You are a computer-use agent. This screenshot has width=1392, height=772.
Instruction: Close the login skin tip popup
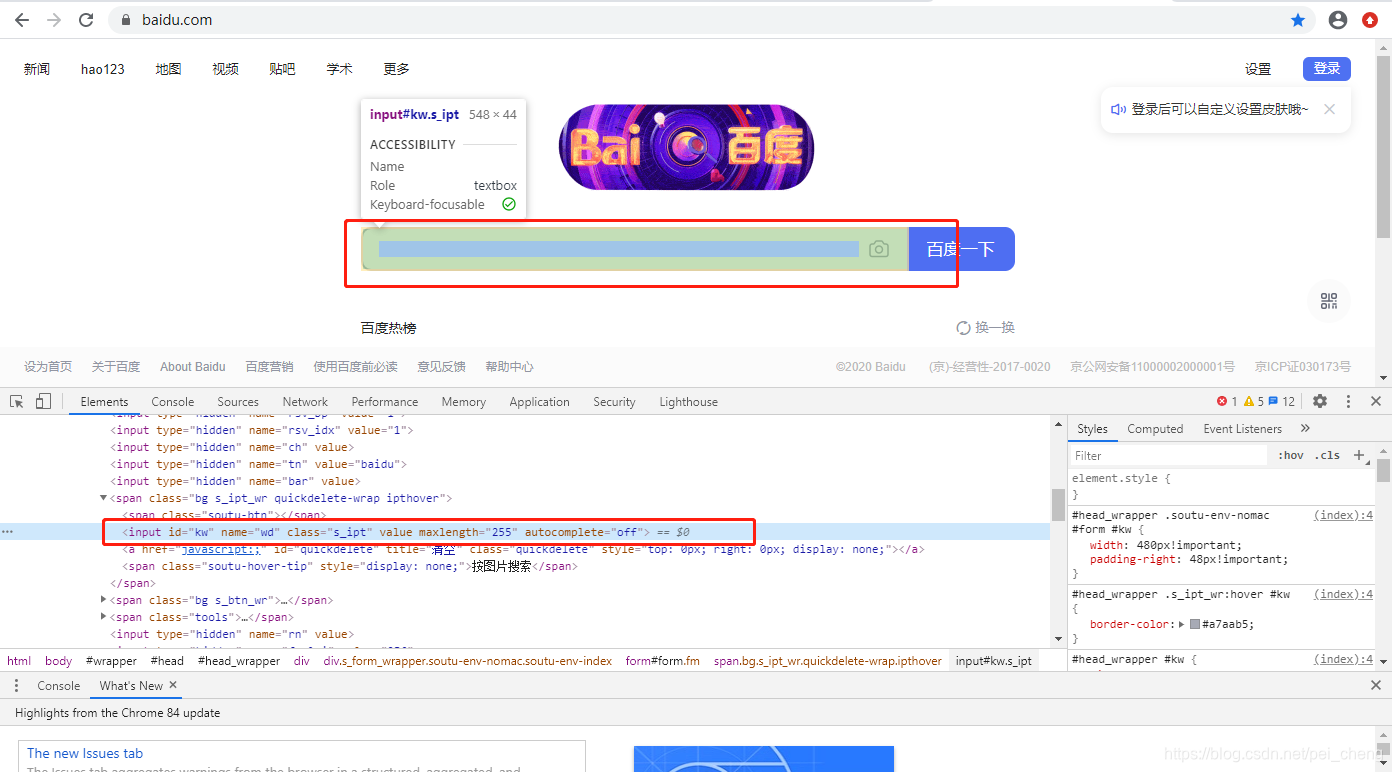(x=1329, y=109)
